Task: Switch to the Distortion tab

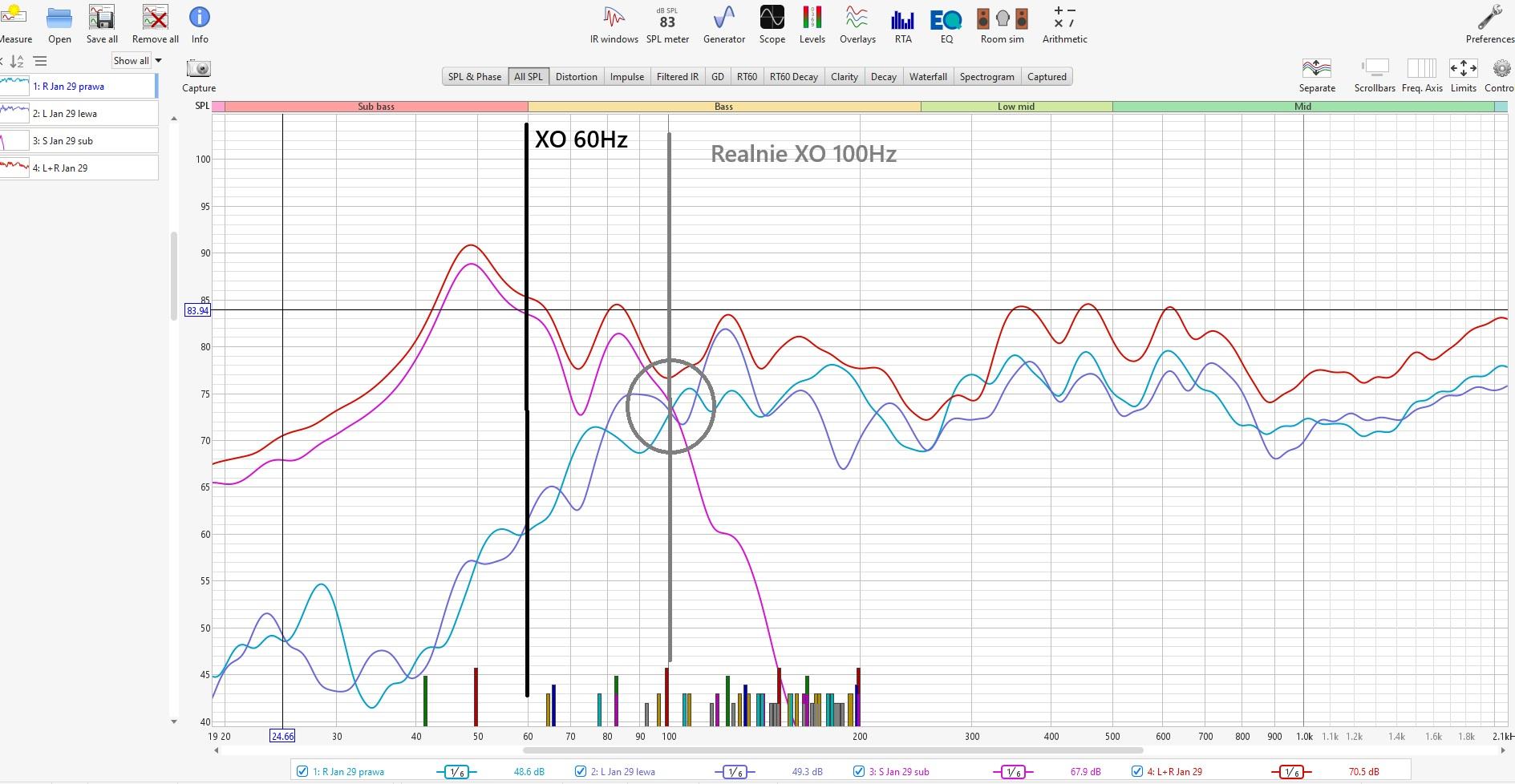Action: point(576,77)
